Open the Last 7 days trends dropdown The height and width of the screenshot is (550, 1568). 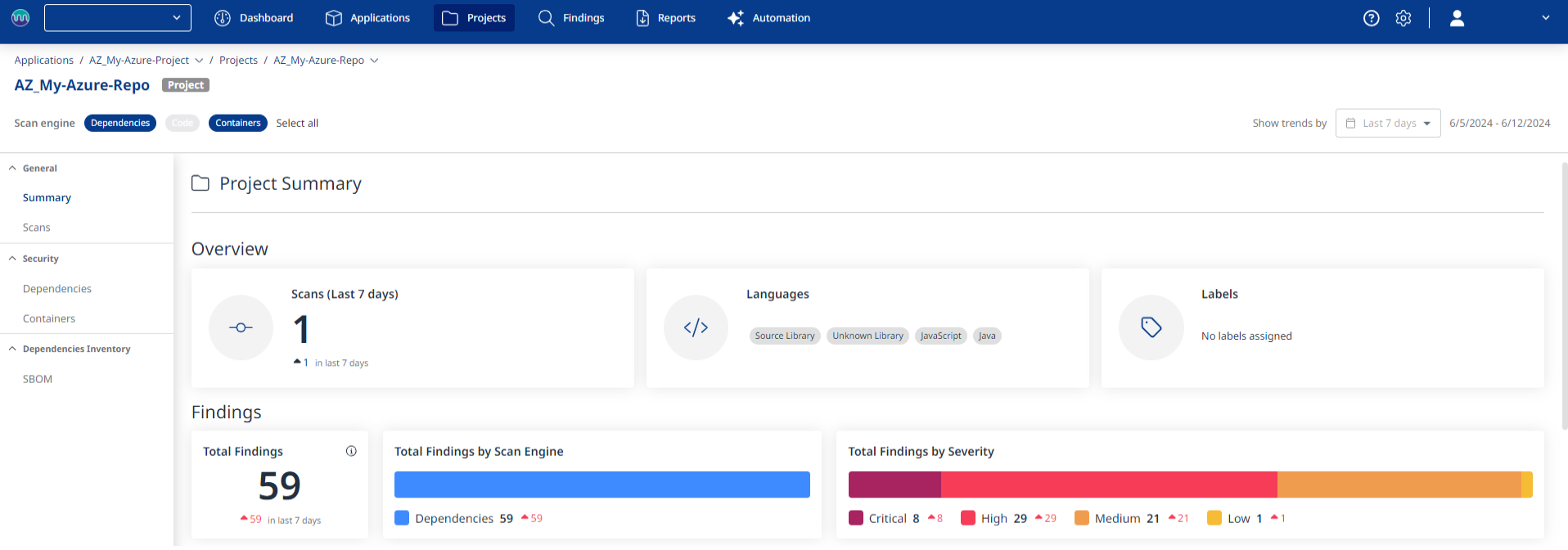tap(1388, 123)
